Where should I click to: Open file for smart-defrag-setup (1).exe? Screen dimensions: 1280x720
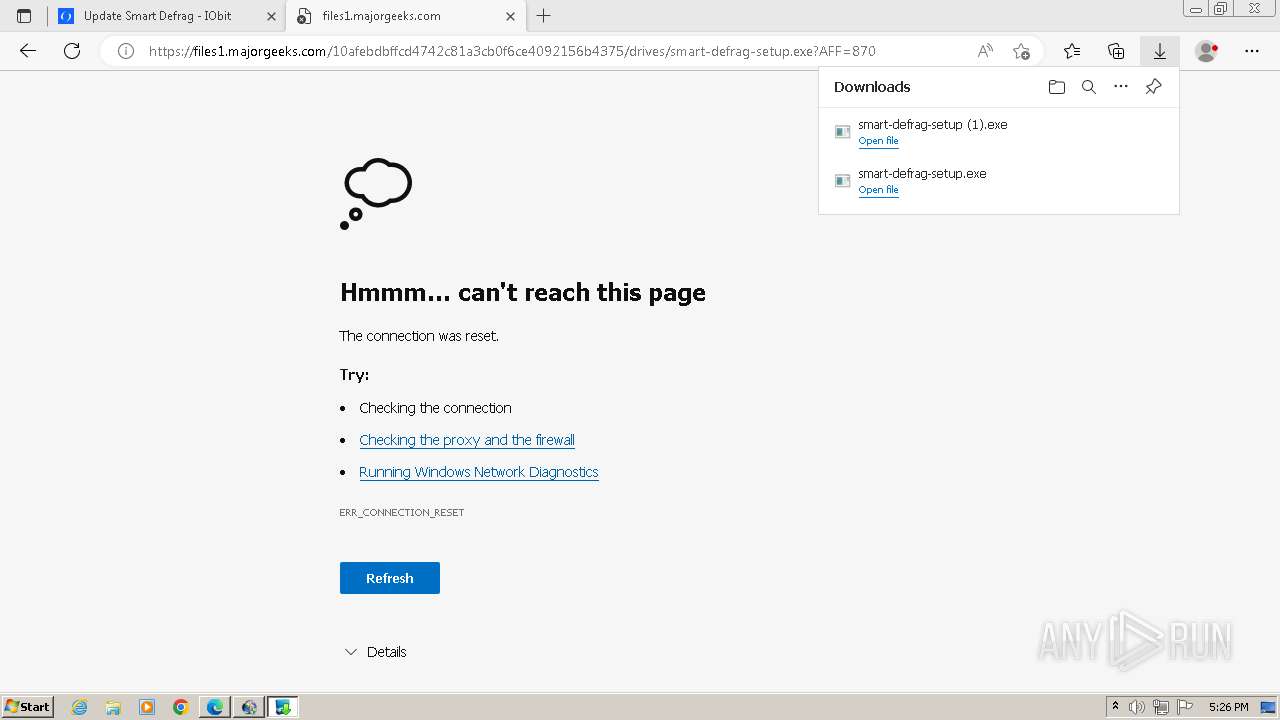click(878, 141)
